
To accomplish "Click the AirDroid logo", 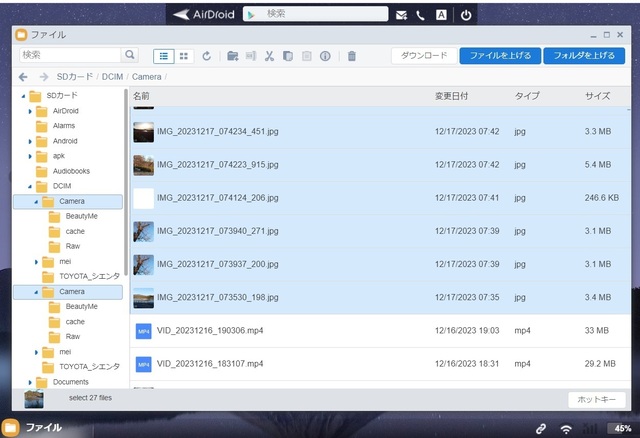I will tap(203, 14).
